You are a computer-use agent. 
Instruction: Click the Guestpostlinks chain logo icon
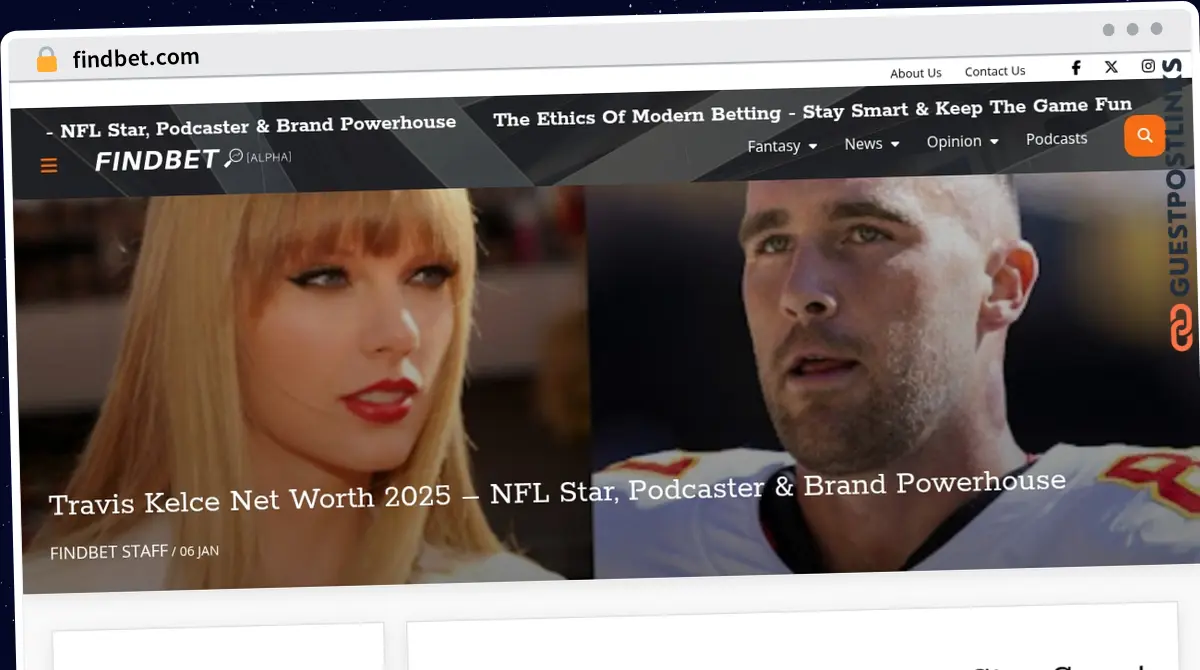pyautogui.click(x=1182, y=329)
